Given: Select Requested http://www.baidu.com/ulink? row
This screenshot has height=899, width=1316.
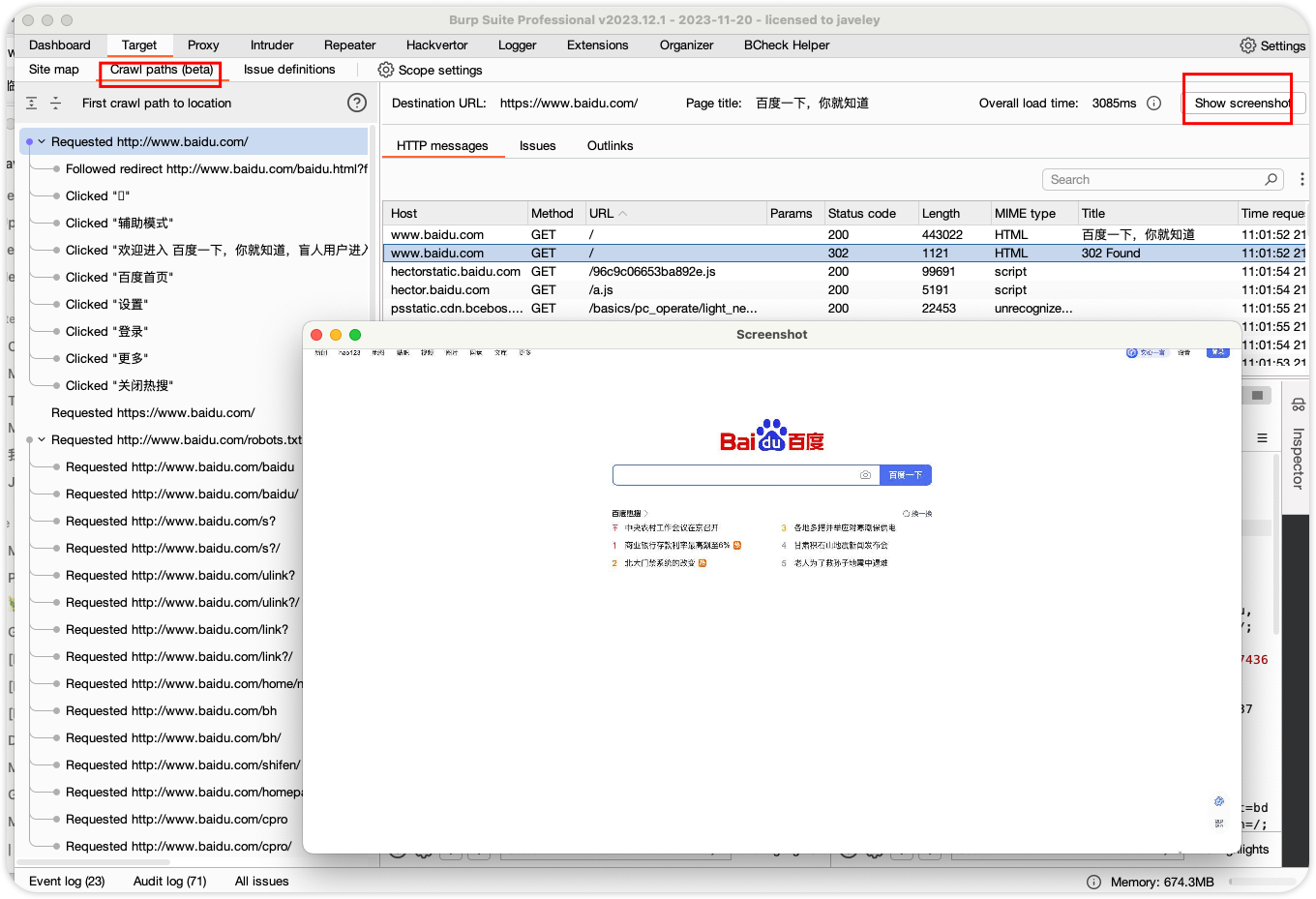Looking at the screenshot, I should pos(180,576).
